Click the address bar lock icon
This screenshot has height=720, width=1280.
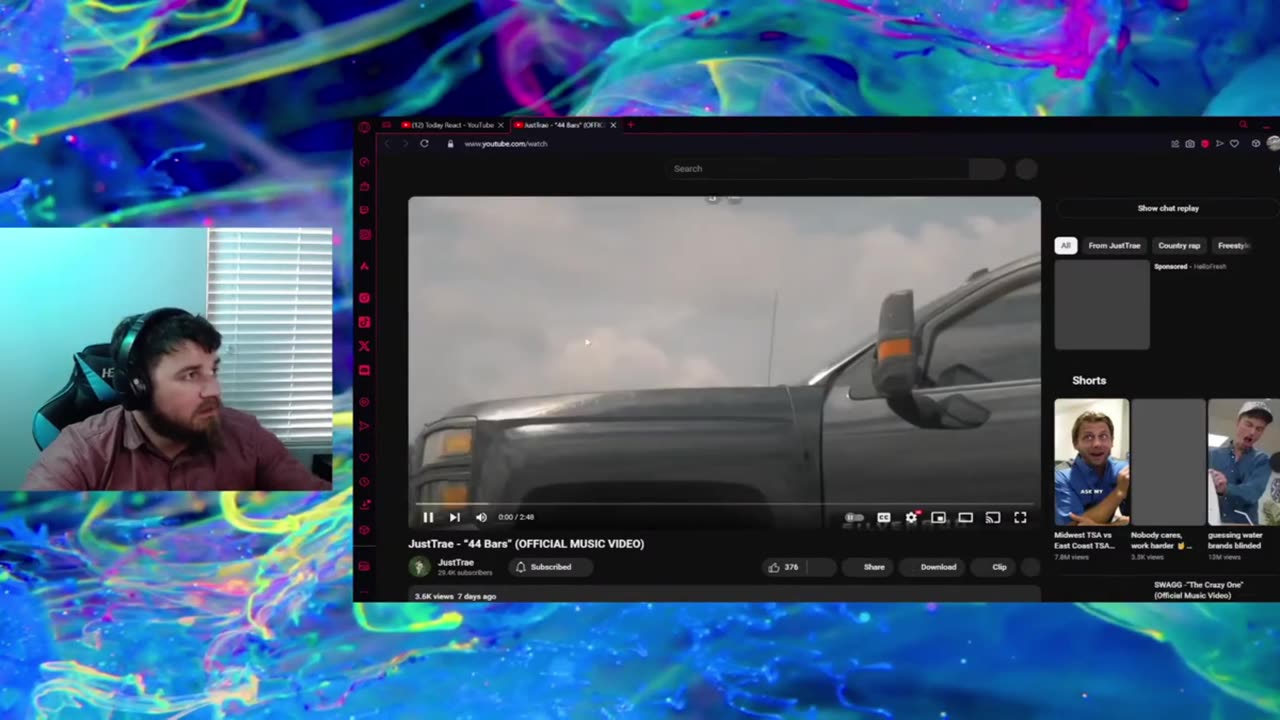(x=450, y=144)
